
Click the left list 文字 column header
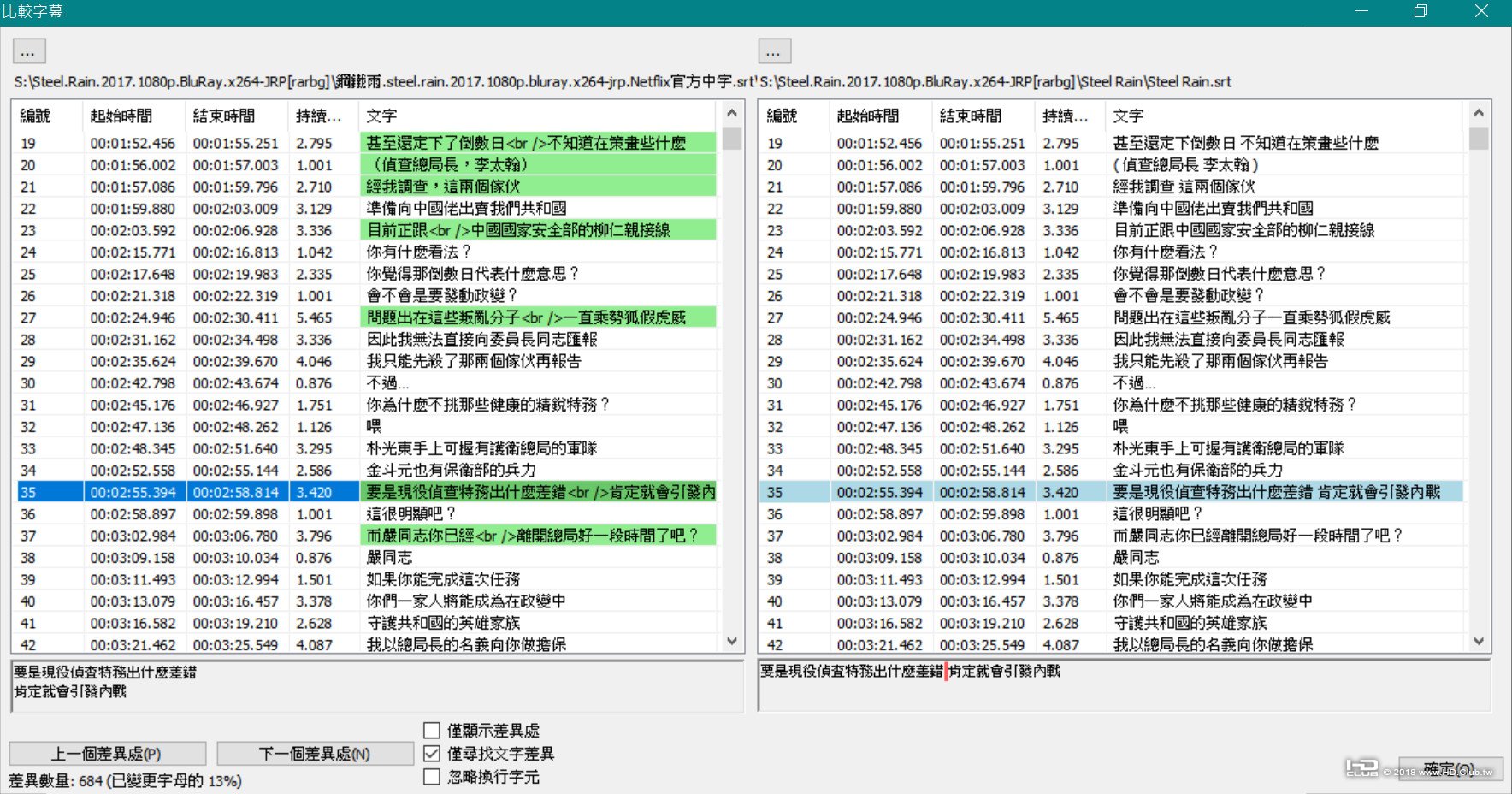point(538,116)
